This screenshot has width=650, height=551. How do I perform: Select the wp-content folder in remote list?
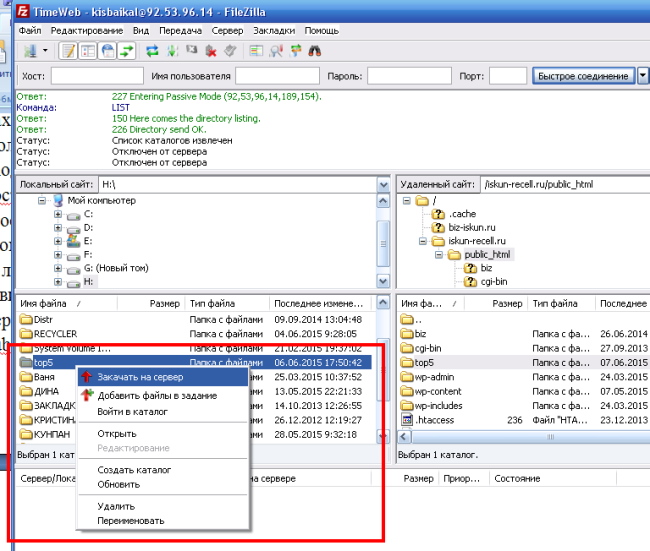[438, 392]
